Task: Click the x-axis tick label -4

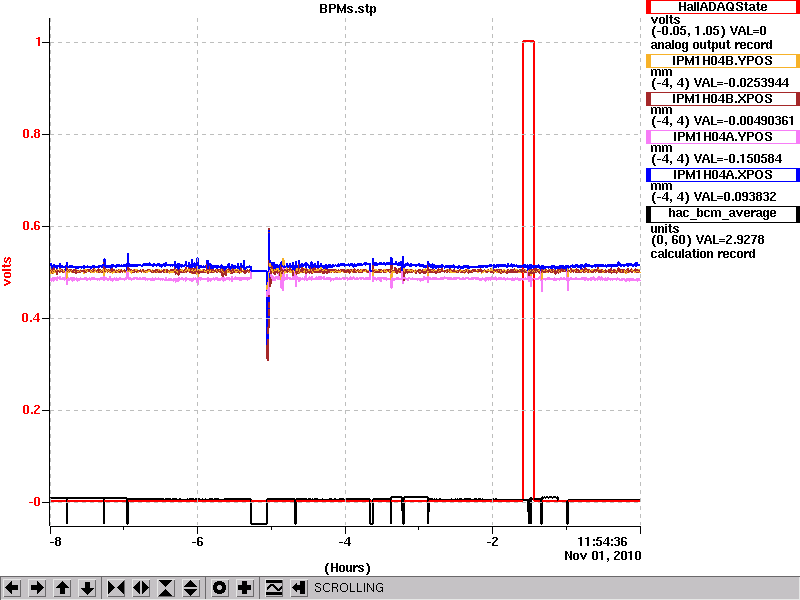Action: pyautogui.click(x=345, y=542)
